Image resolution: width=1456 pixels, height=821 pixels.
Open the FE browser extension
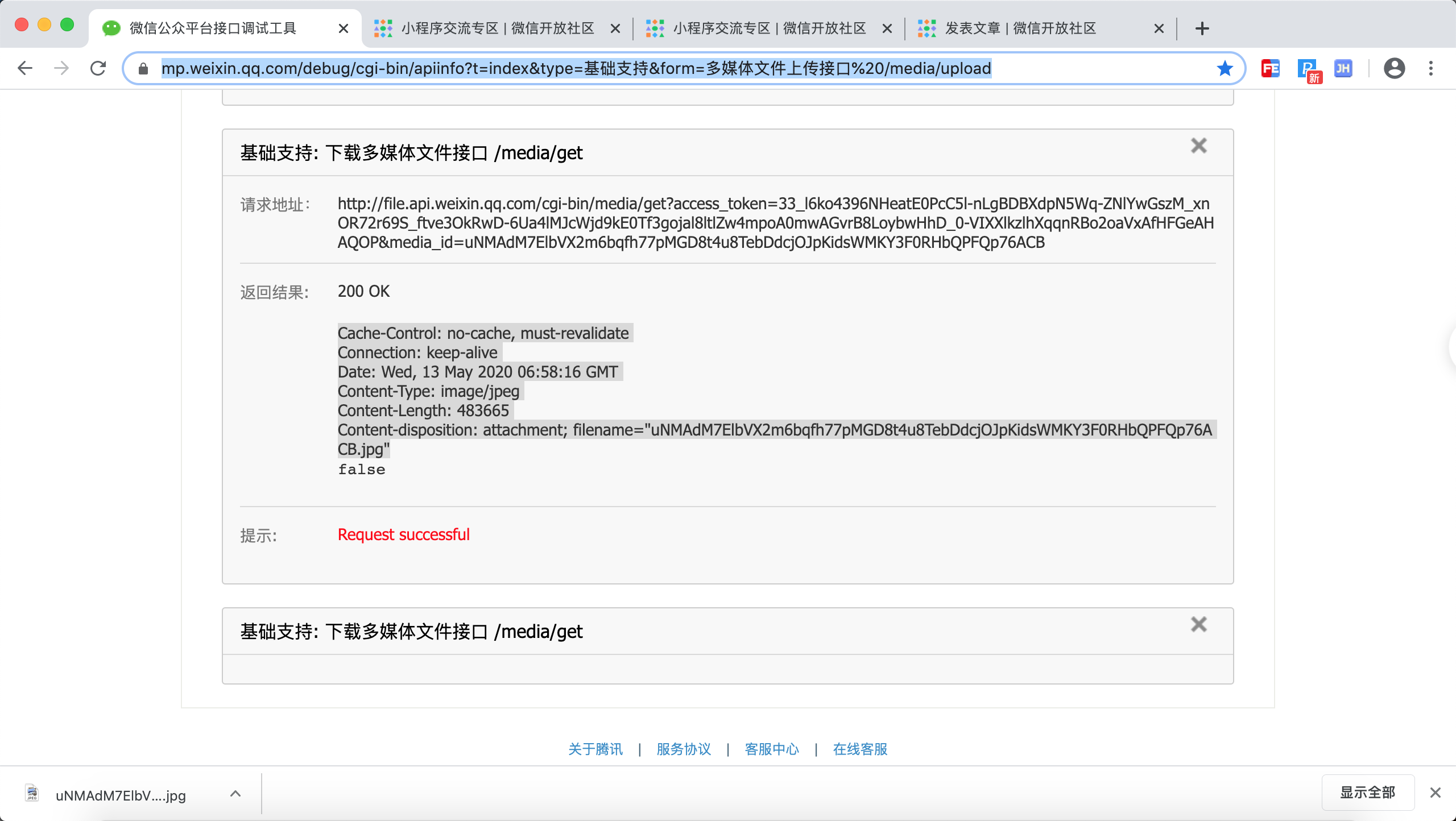[x=1270, y=69]
